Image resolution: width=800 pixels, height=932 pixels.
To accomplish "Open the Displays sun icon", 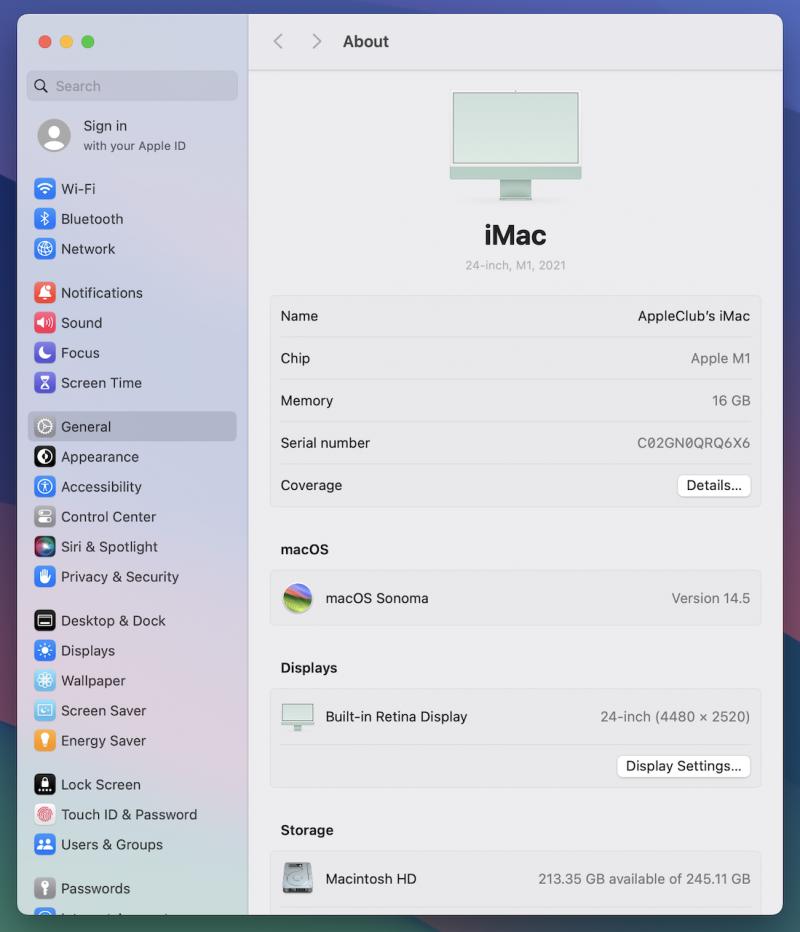I will pos(45,650).
